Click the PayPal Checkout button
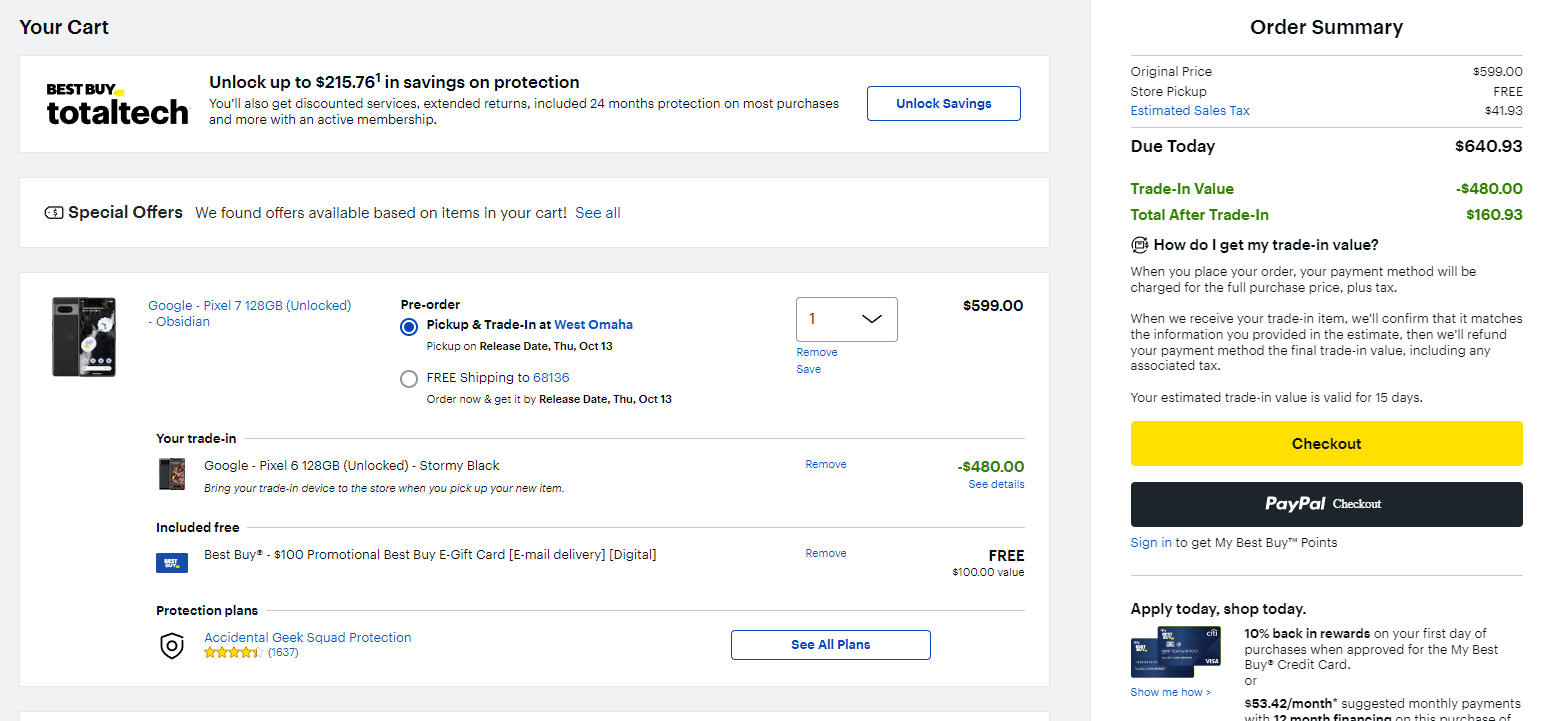The width and height of the screenshot is (1546, 721). click(x=1326, y=504)
